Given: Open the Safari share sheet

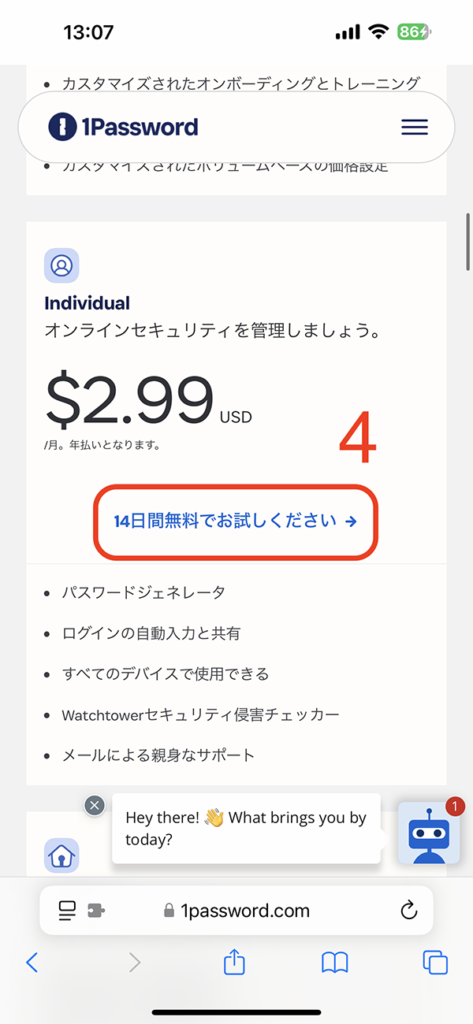Looking at the screenshot, I should (234, 961).
